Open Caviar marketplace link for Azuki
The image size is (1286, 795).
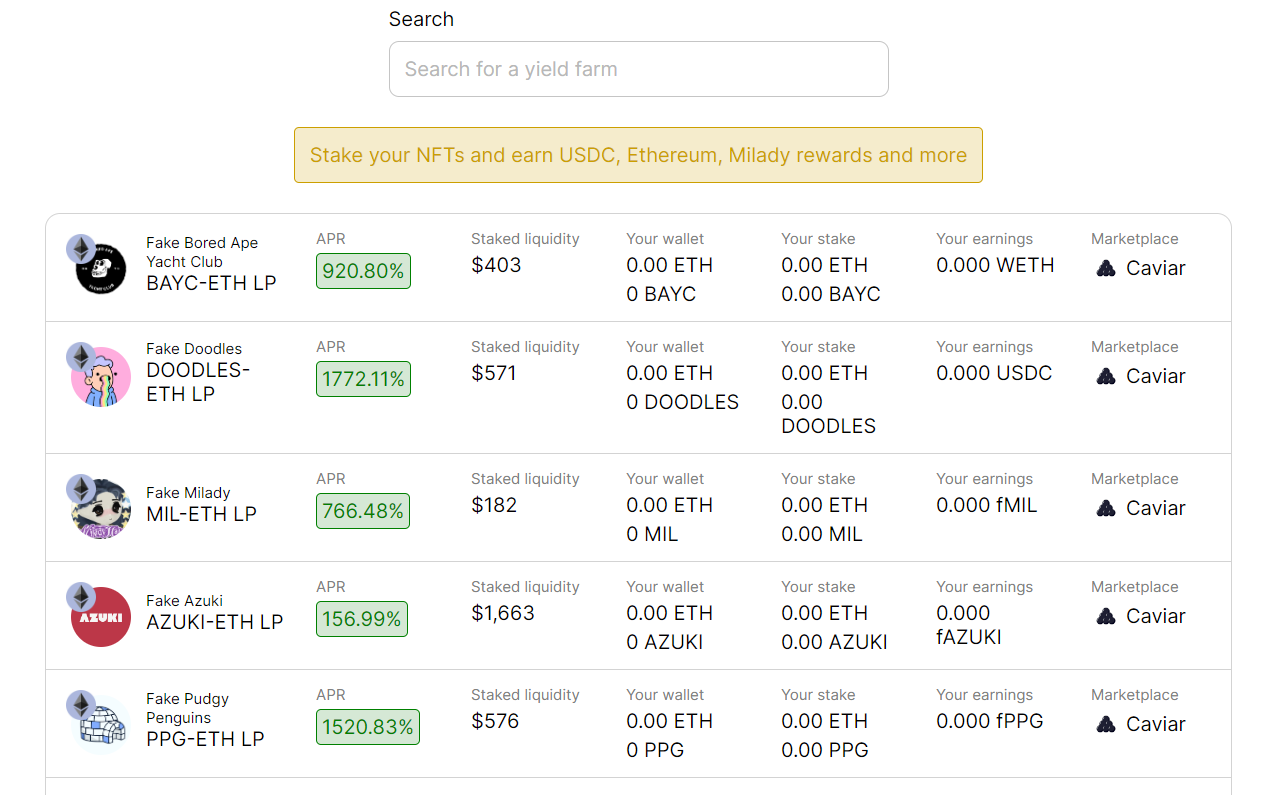point(1141,616)
